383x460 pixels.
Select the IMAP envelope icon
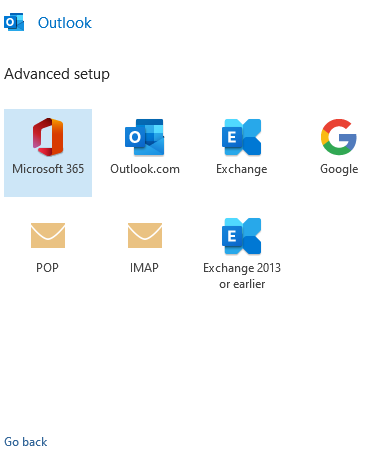pyautogui.click(x=145, y=235)
